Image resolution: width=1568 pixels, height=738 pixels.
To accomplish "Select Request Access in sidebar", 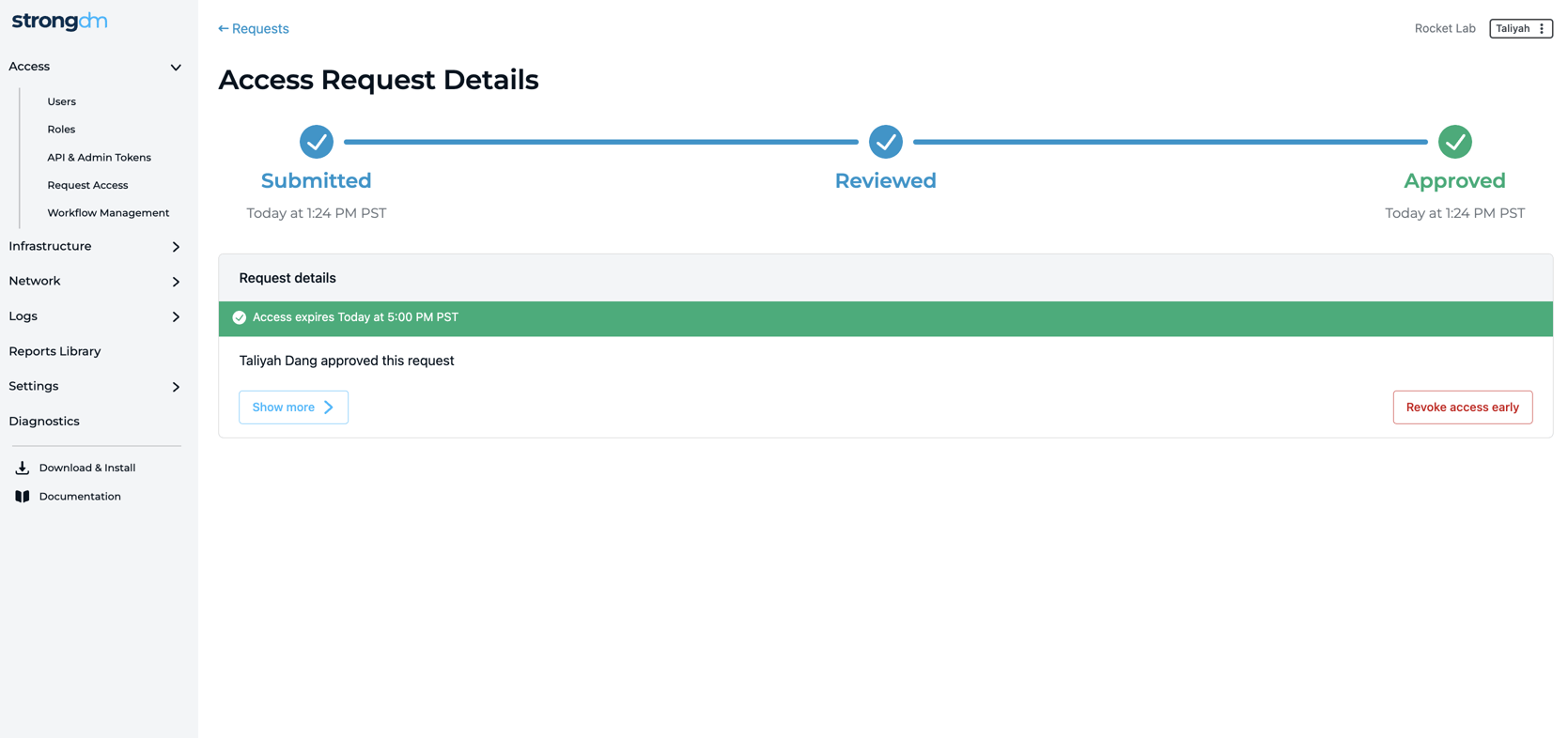I will pos(87,185).
